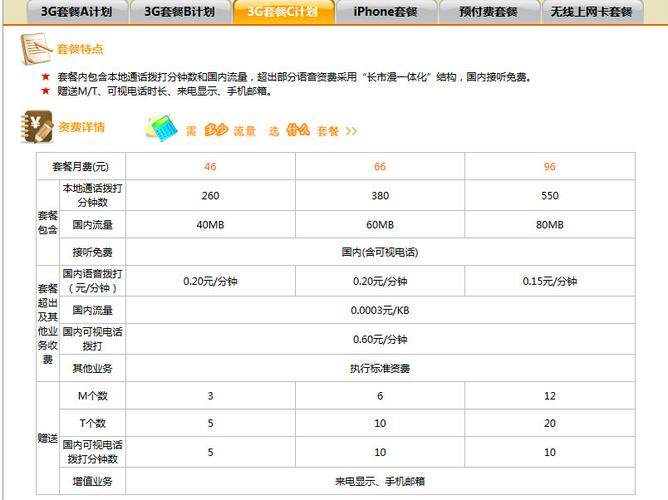Click the 0.0003元/KB cell
Screen dimensions: 668x500
tap(380, 310)
